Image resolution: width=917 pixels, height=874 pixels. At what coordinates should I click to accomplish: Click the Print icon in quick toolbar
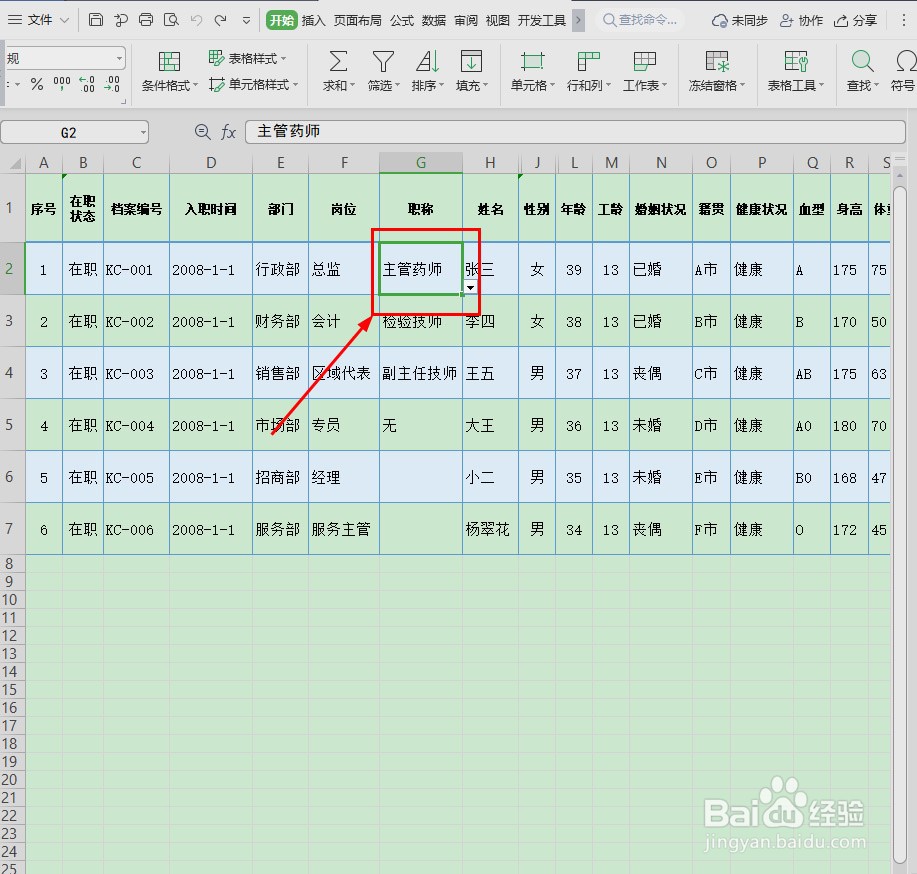(x=146, y=20)
